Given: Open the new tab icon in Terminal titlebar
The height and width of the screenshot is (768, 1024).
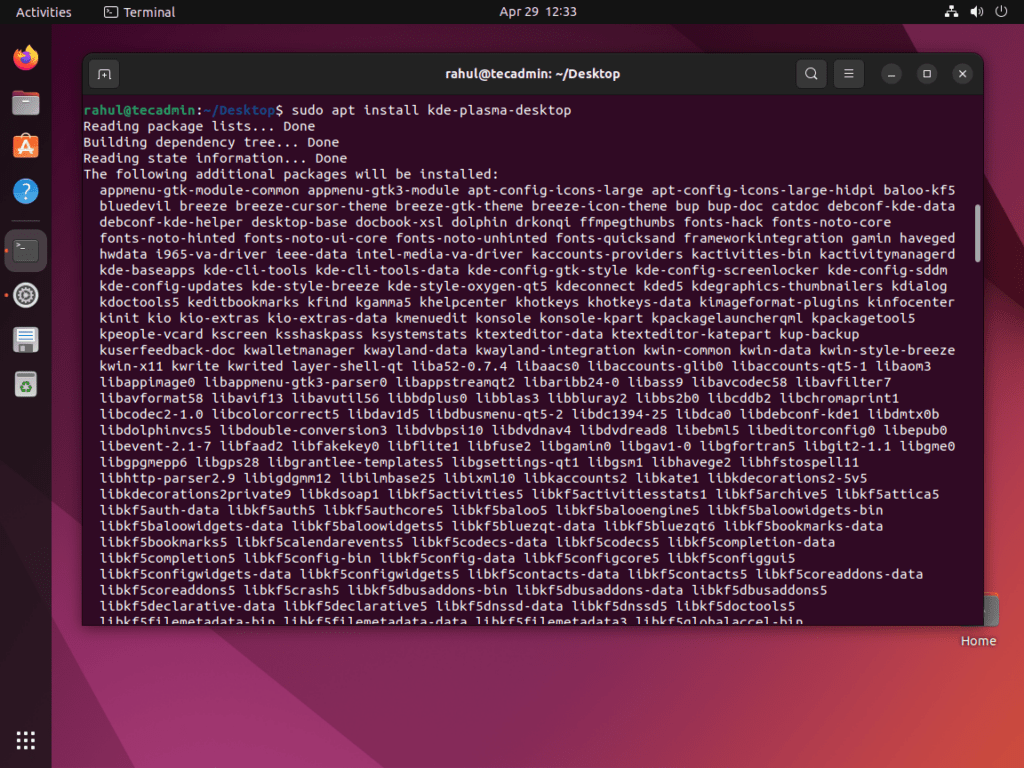Looking at the screenshot, I should (x=103, y=74).
